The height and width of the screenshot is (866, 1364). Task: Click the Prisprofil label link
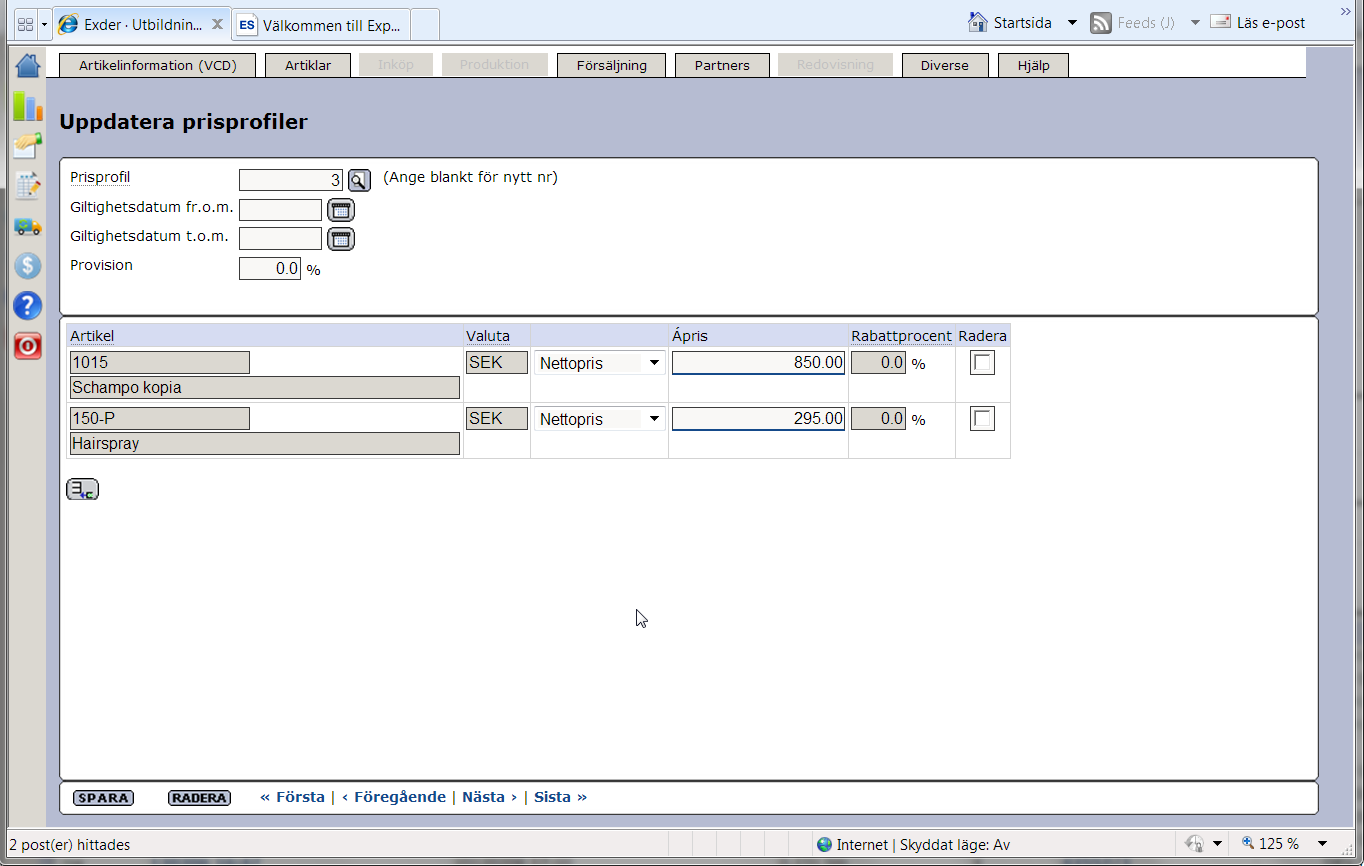click(100, 177)
